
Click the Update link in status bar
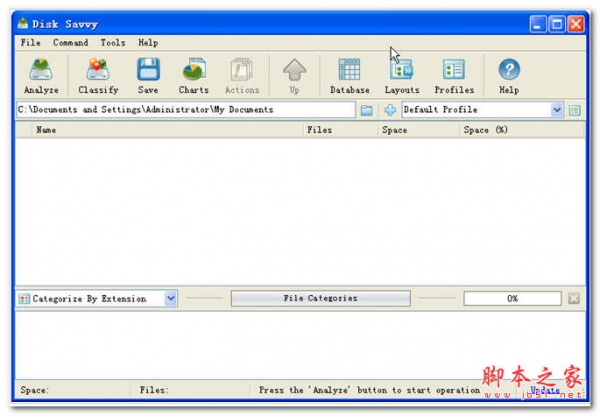pos(545,390)
